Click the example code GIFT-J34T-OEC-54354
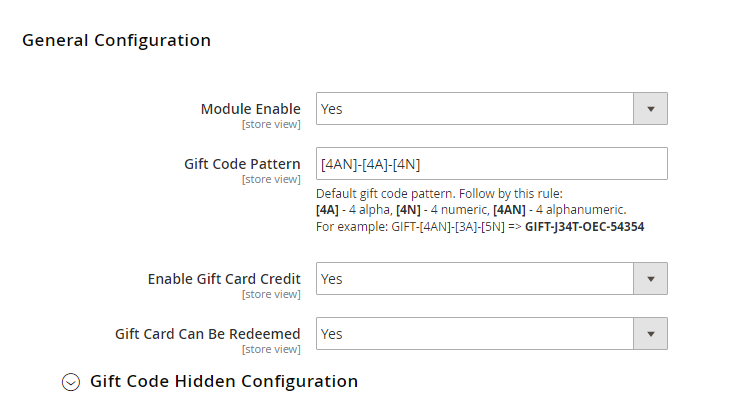The image size is (745, 414). (x=584, y=227)
